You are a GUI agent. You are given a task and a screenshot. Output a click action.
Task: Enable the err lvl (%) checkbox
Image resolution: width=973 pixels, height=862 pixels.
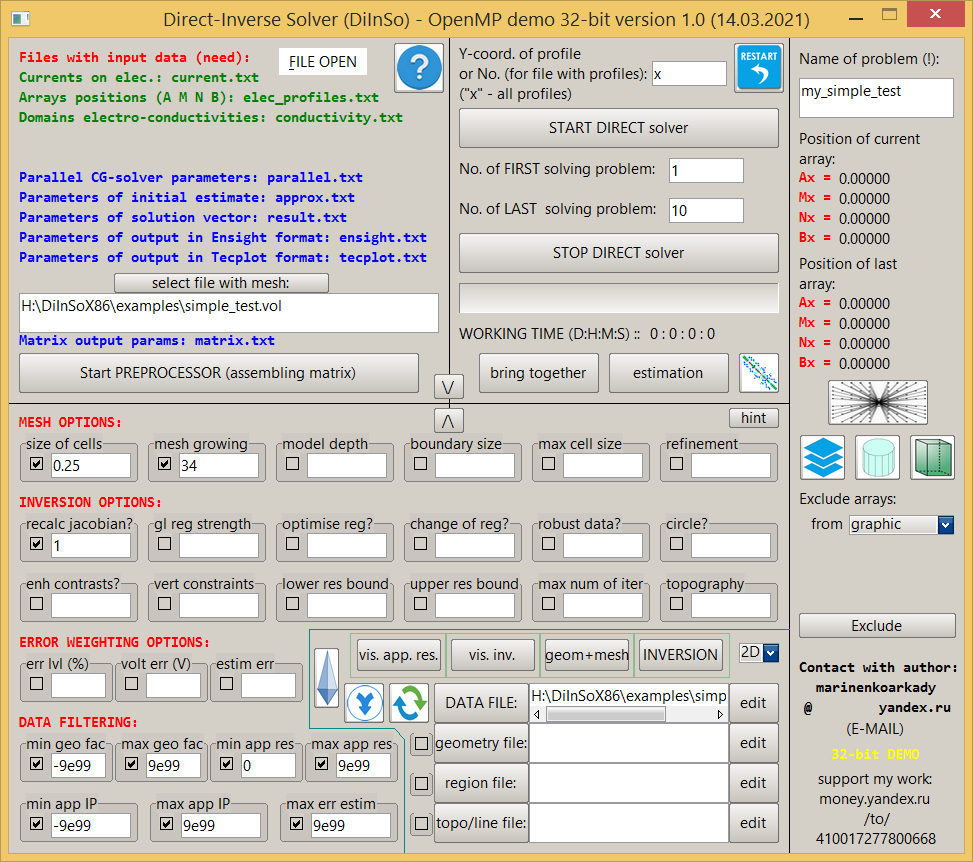tap(37, 683)
